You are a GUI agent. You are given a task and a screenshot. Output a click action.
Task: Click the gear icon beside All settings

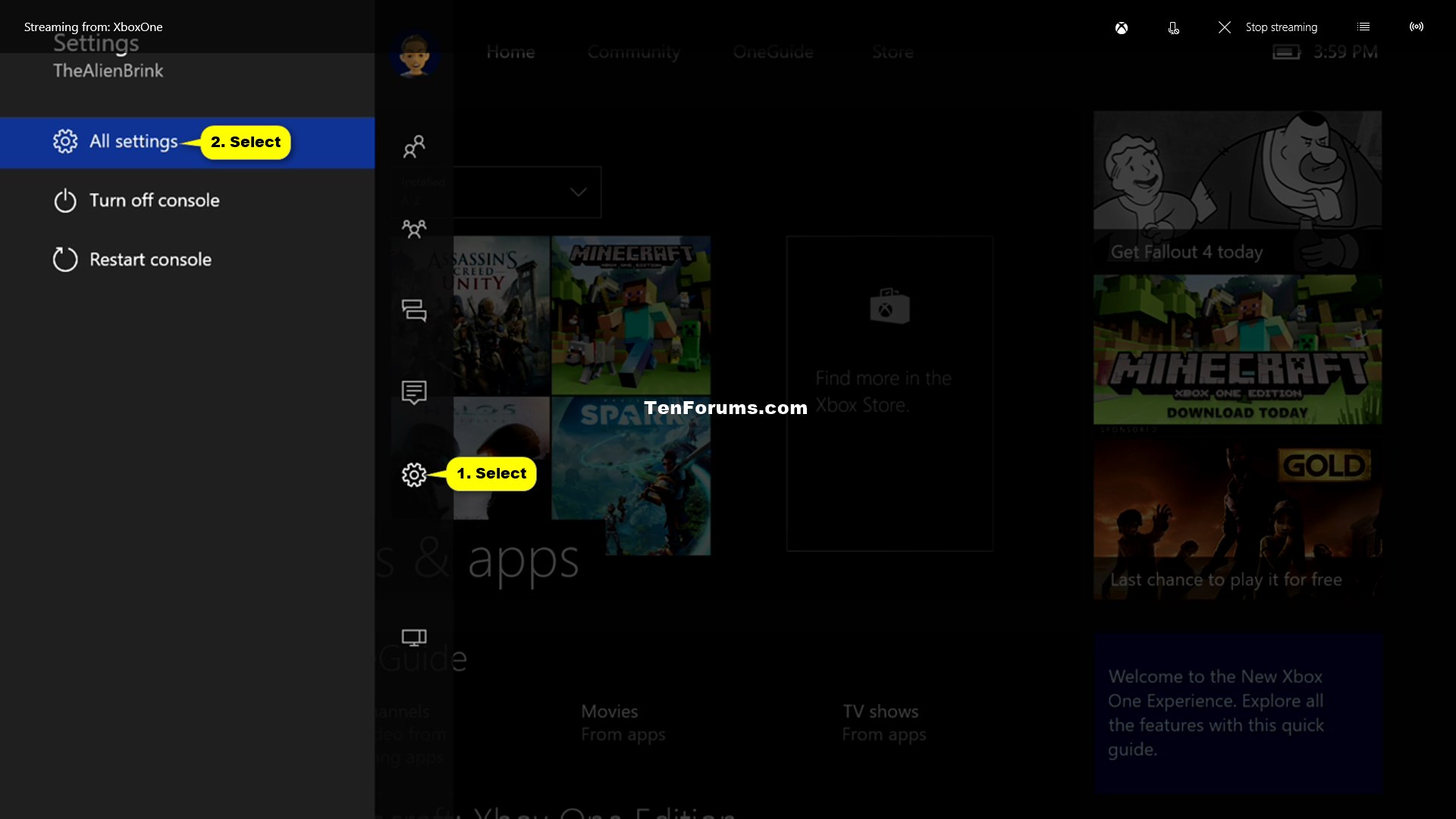65,141
